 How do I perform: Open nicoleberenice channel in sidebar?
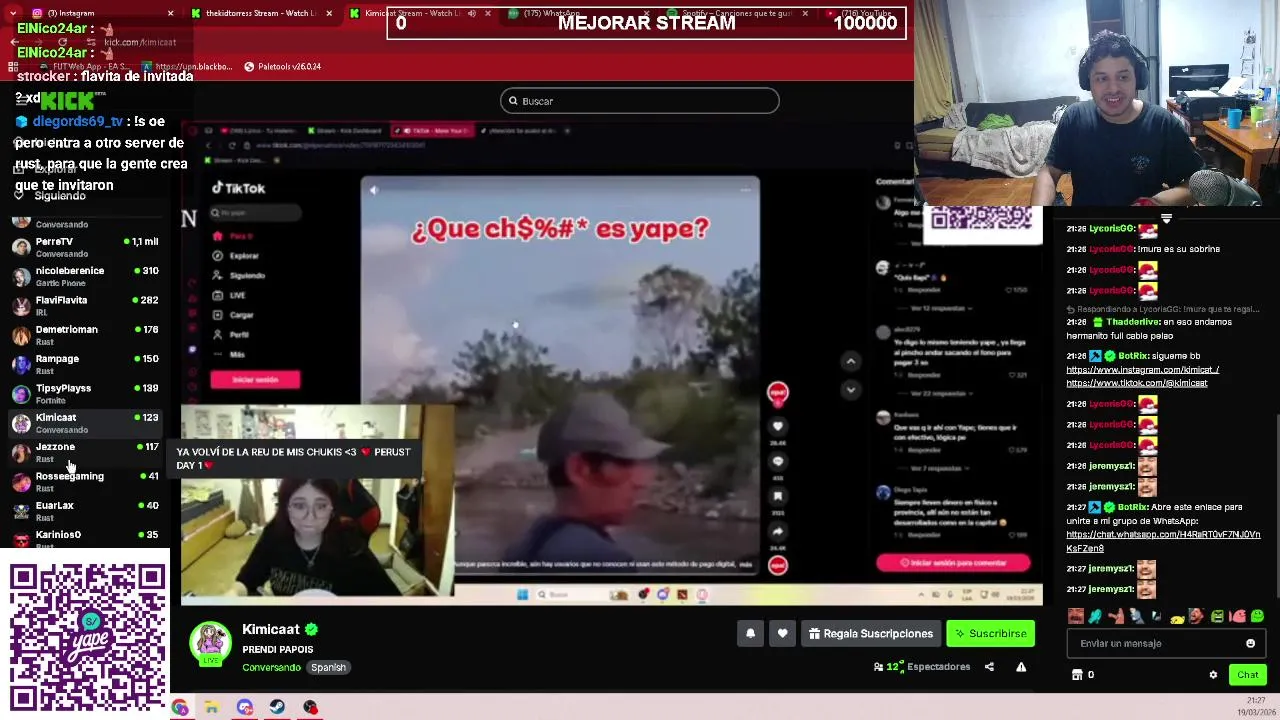tap(85, 276)
